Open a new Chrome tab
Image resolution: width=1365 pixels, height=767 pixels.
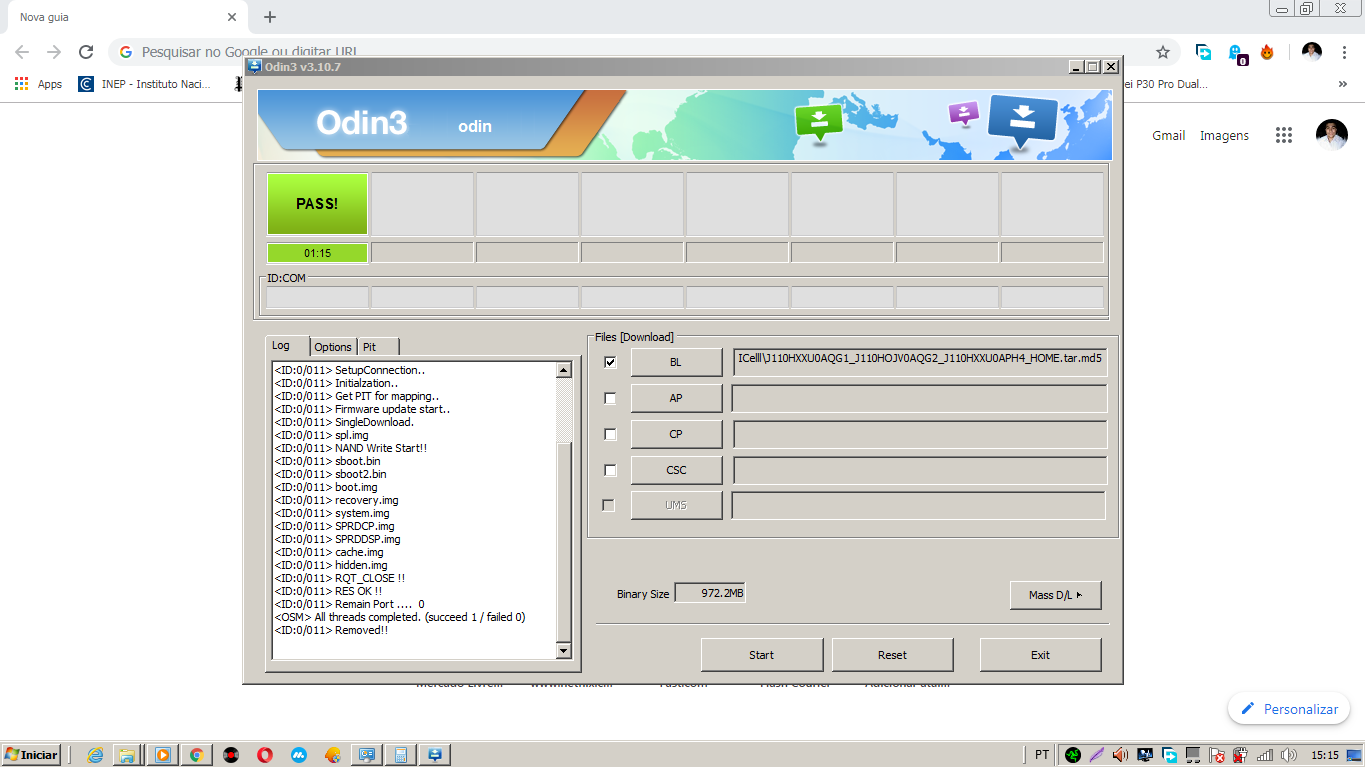[x=270, y=17]
